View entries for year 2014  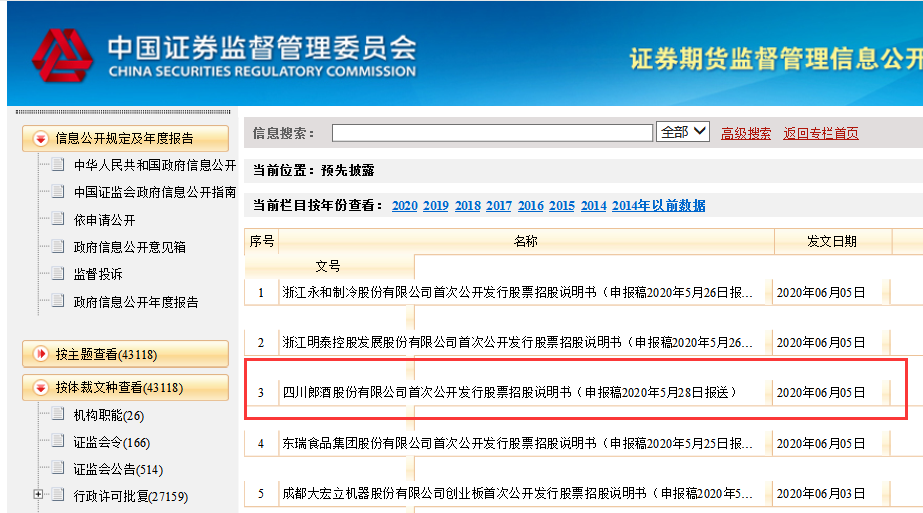pyautogui.click(x=593, y=206)
